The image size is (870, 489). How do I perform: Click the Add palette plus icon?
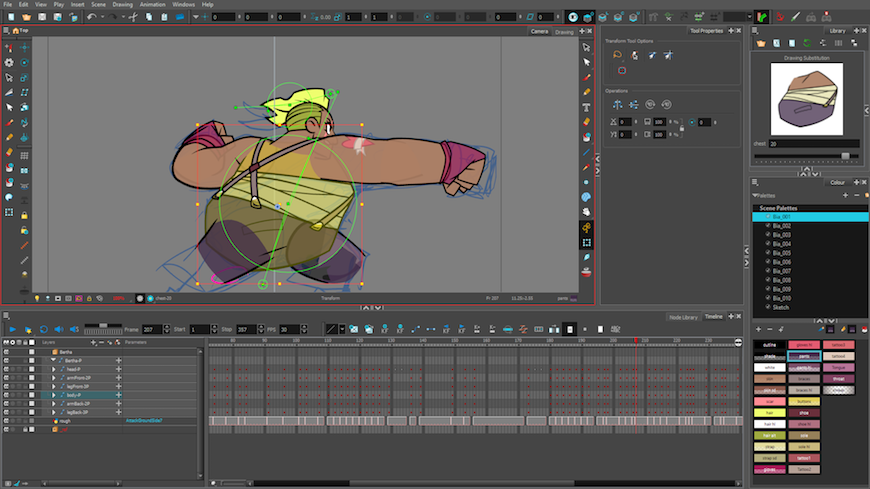pos(845,195)
